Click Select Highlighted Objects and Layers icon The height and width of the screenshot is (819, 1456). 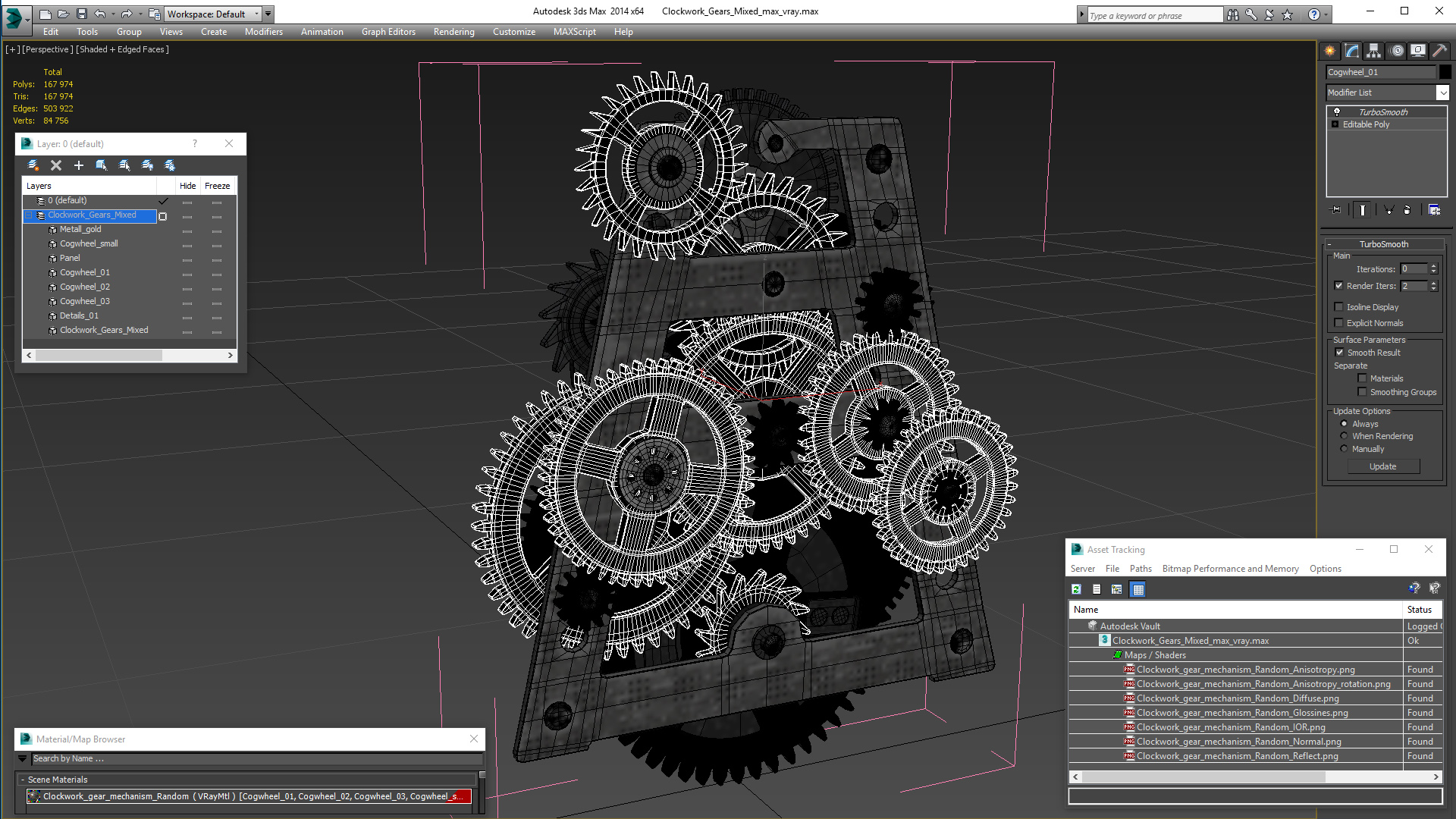101,165
